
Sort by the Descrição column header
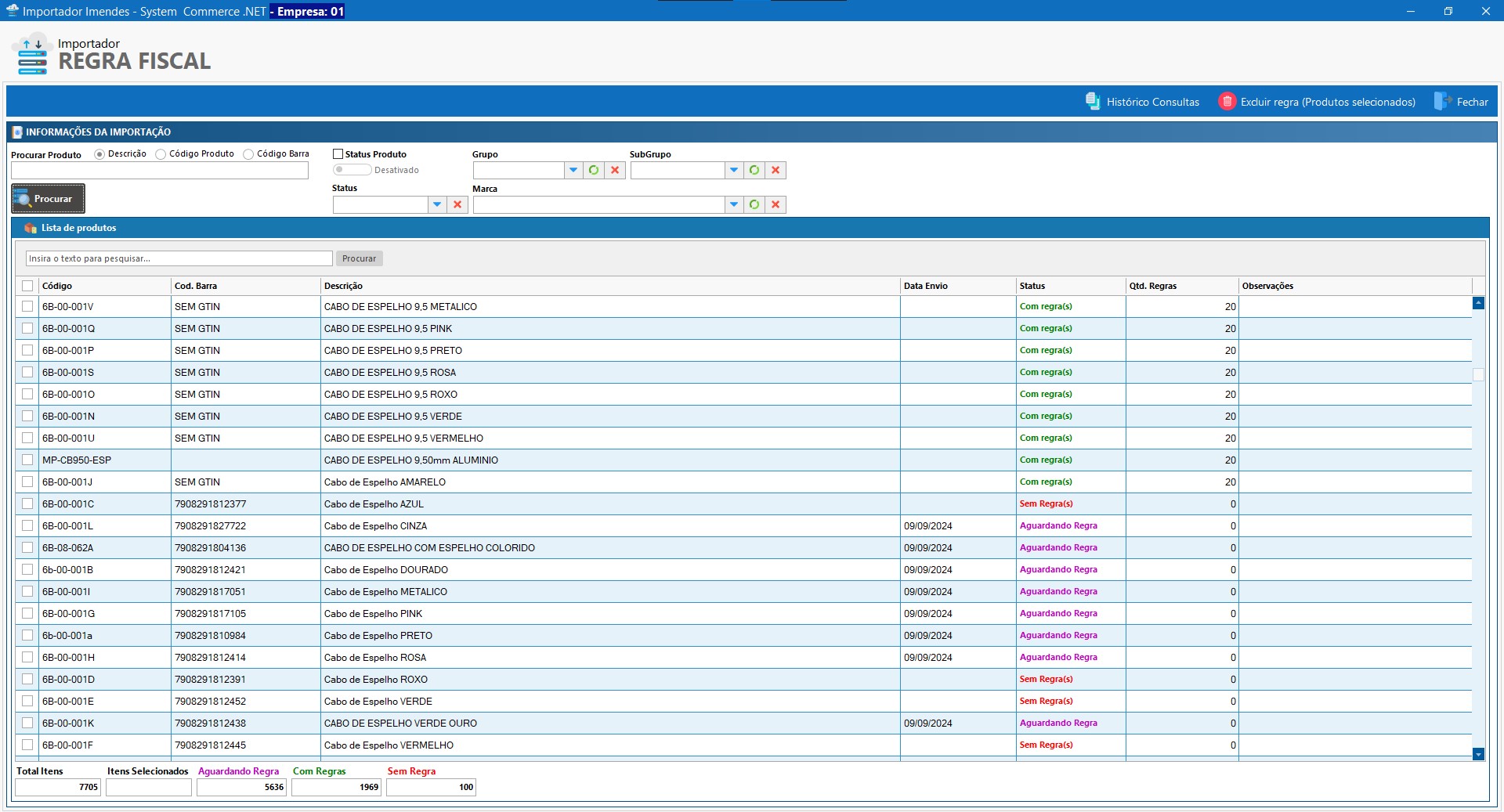click(x=343, y=286)
